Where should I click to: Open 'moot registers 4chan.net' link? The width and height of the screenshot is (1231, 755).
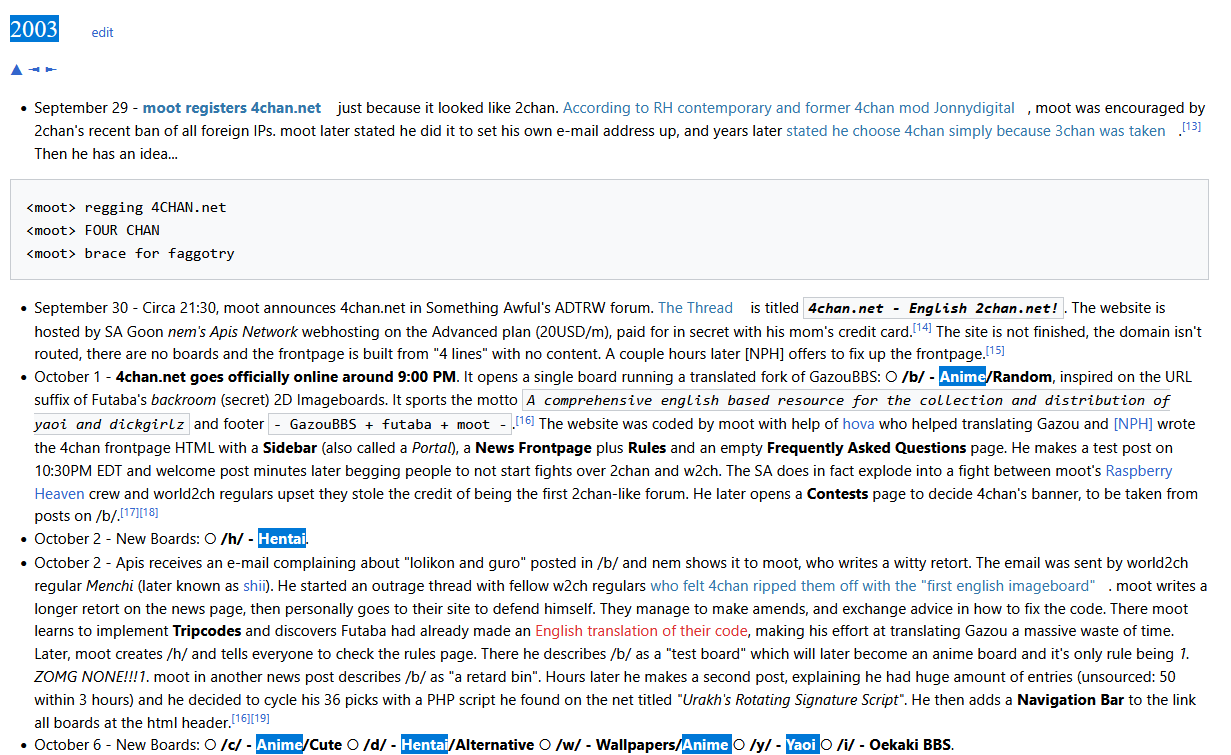click(232, 108)
